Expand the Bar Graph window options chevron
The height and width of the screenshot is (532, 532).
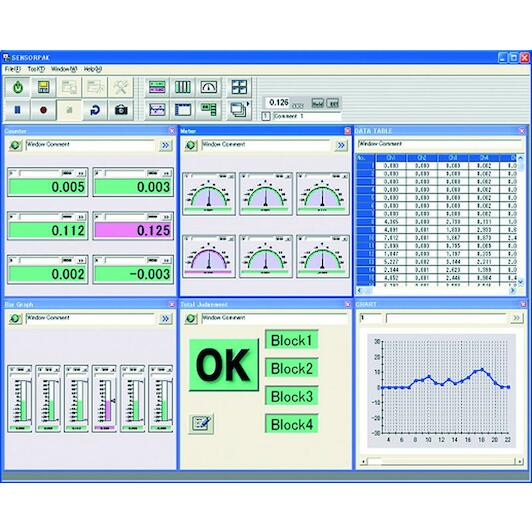pyautogui.click(x=165, y=319)
